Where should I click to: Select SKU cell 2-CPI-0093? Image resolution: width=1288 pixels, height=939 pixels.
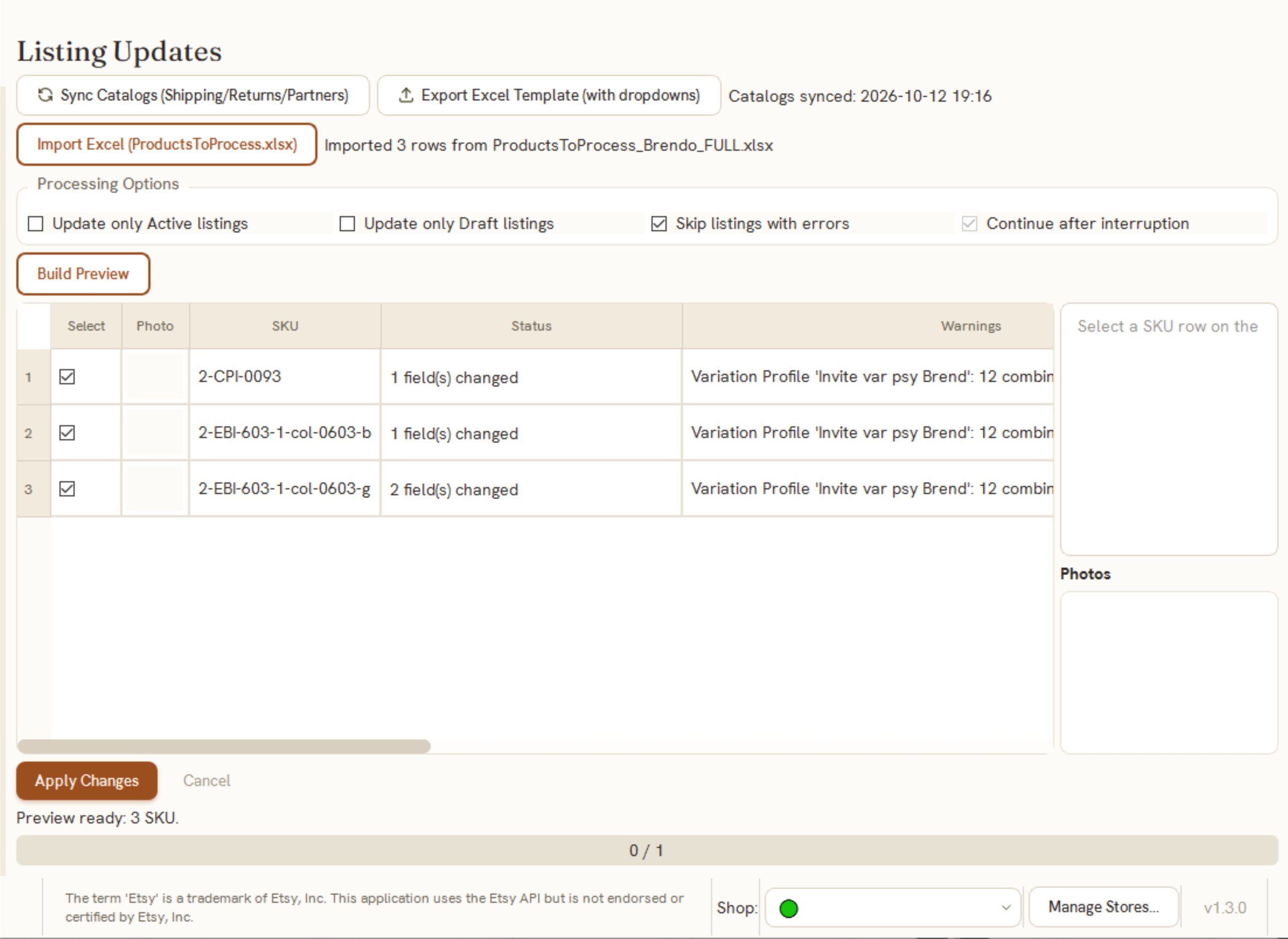[285, 377]
